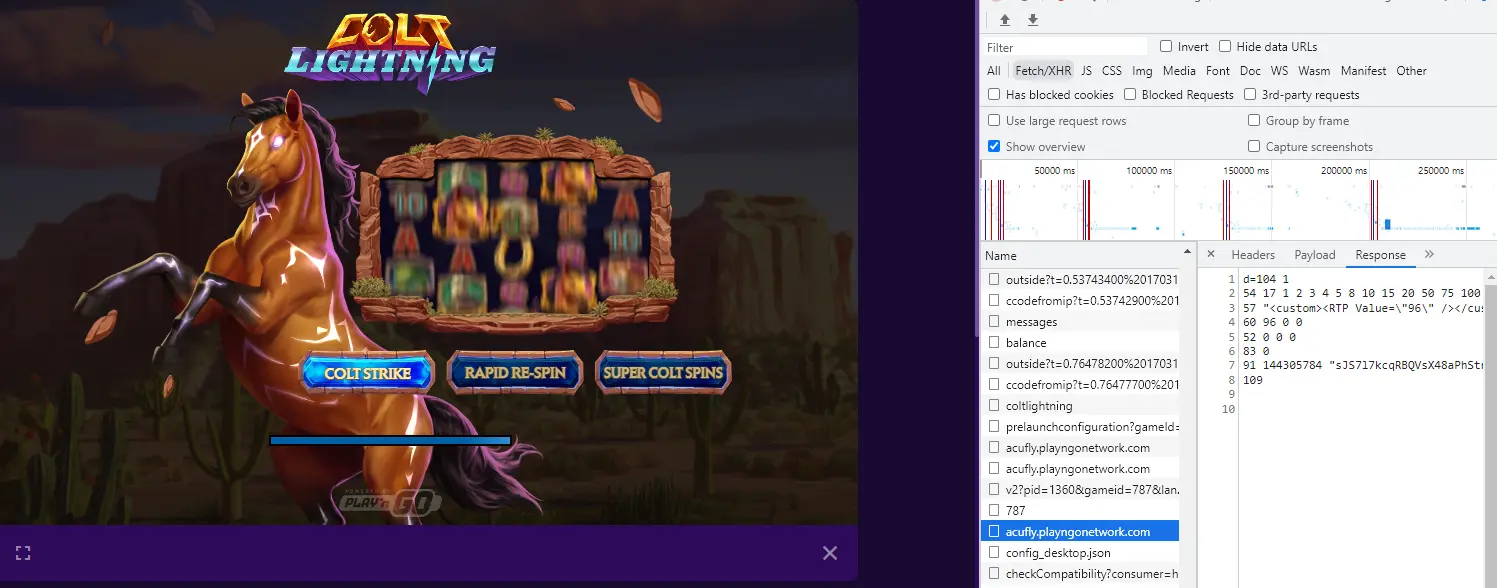Click response line 91 144305784

click(1362, 366)
